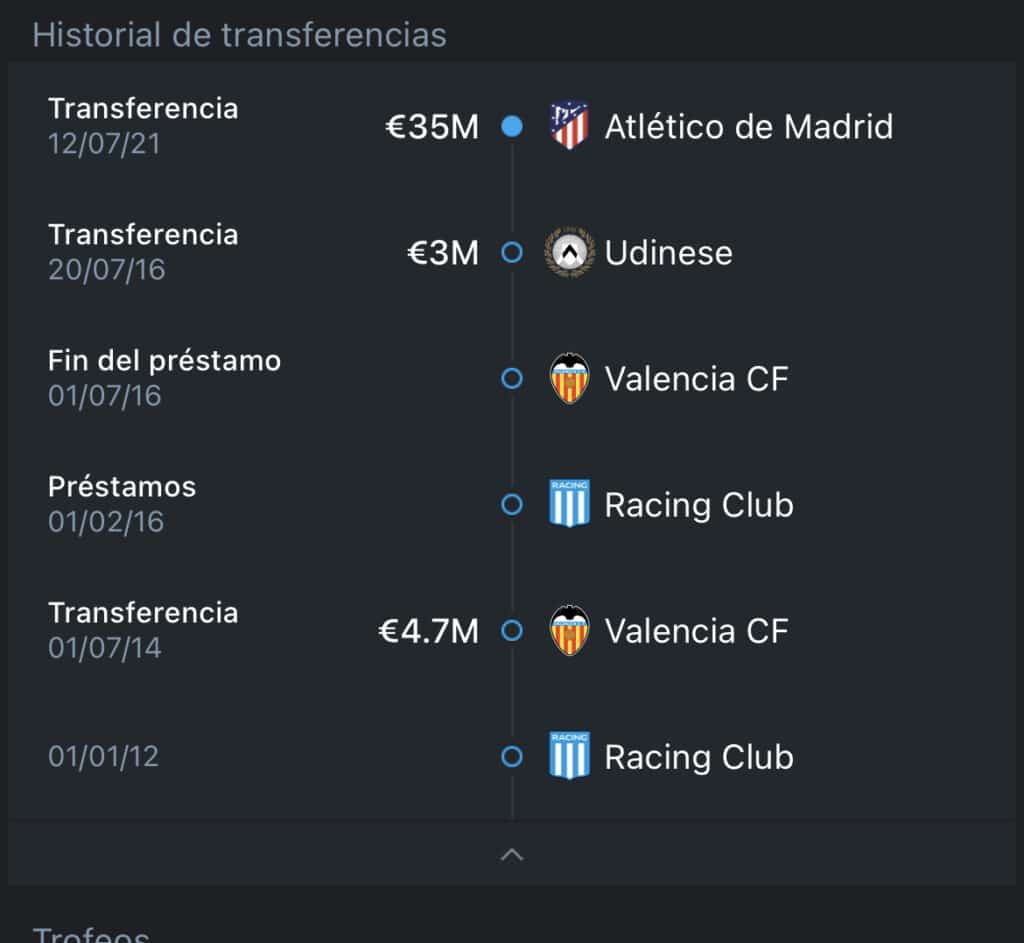Image resolution: width=1024 pixels, height=943 pixels.
Task: Click the Historial de transferencias heading
Action: click(240, 34)
